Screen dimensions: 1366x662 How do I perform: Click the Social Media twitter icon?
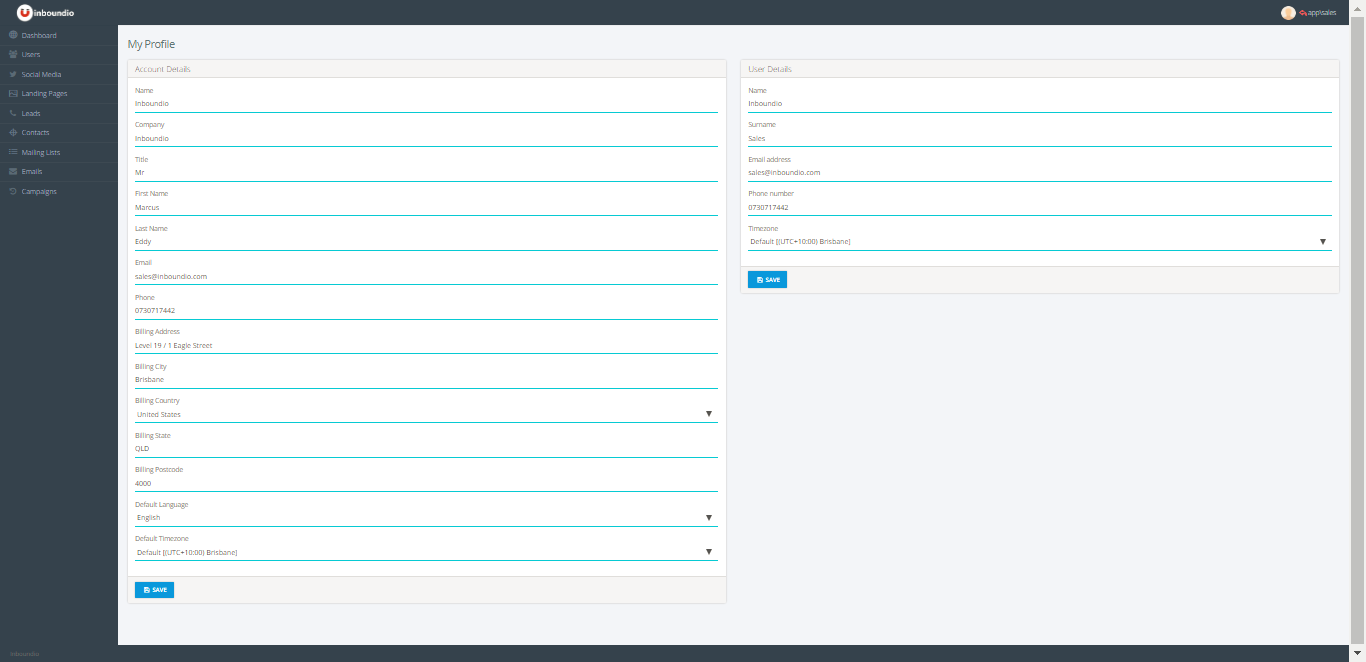click(13, 74)
